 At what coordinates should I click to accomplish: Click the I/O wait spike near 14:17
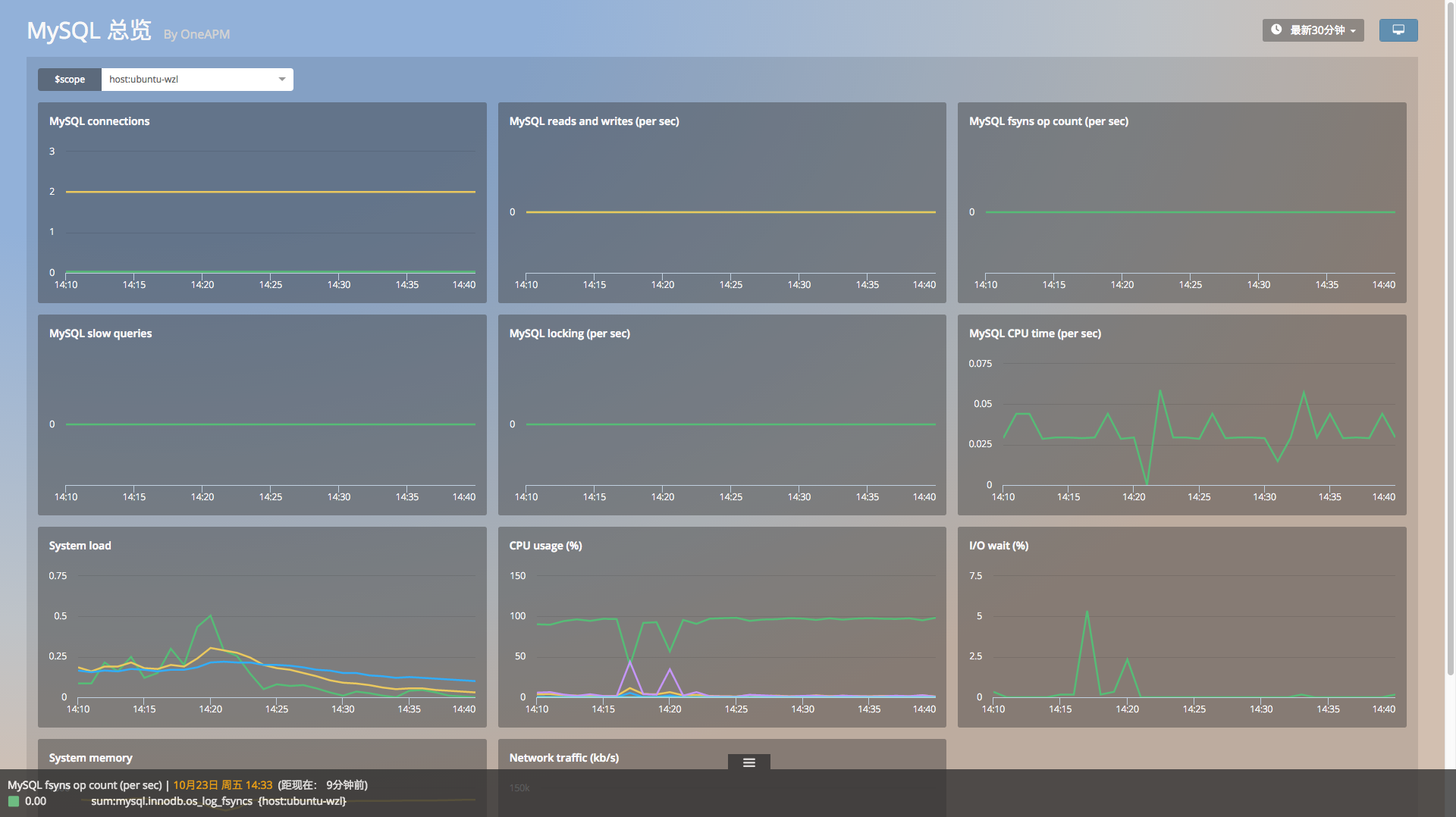(x=1087, y=612)
